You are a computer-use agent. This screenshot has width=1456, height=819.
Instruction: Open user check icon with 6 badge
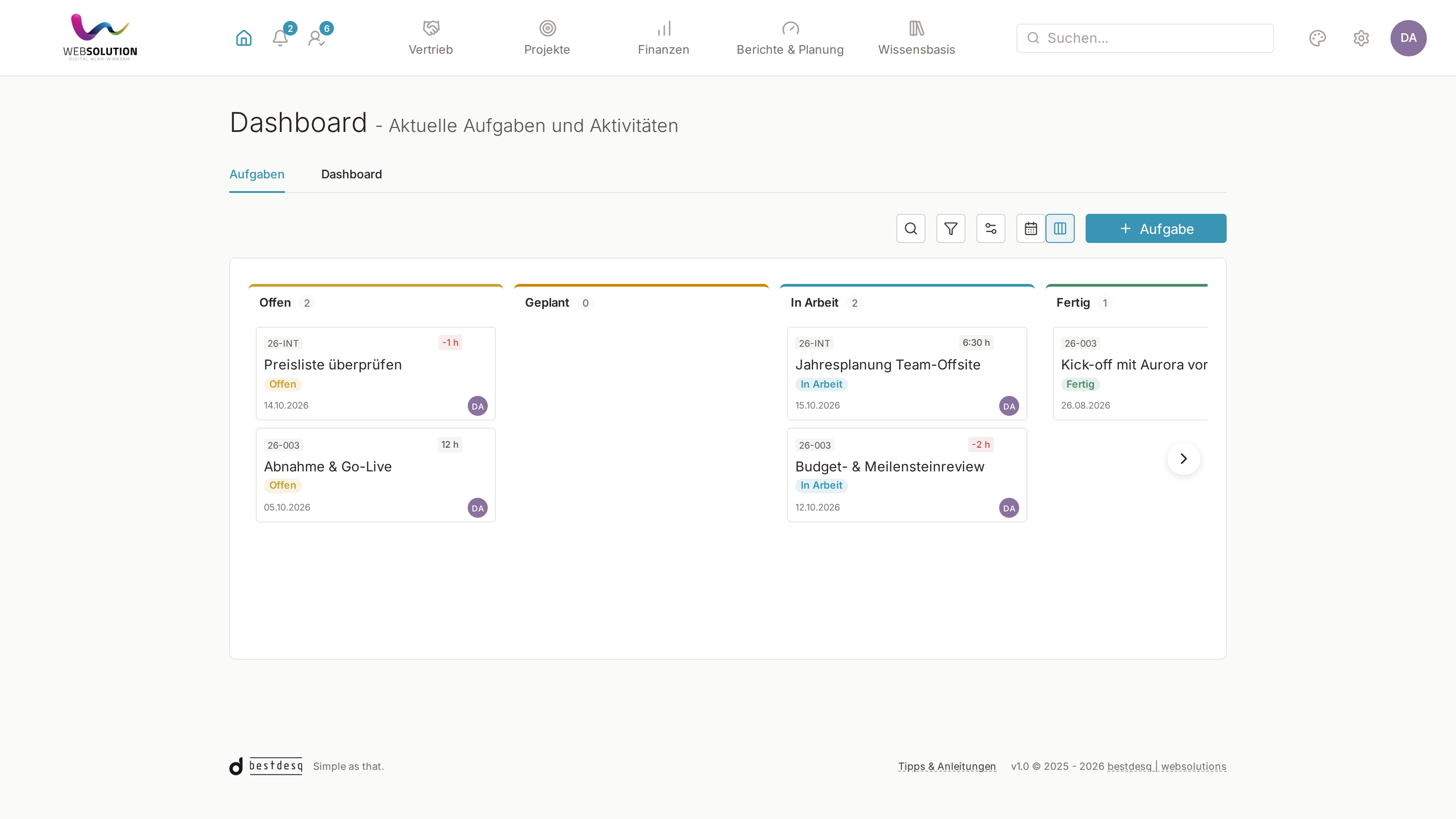pyautogui.click(x=317, y=38)
